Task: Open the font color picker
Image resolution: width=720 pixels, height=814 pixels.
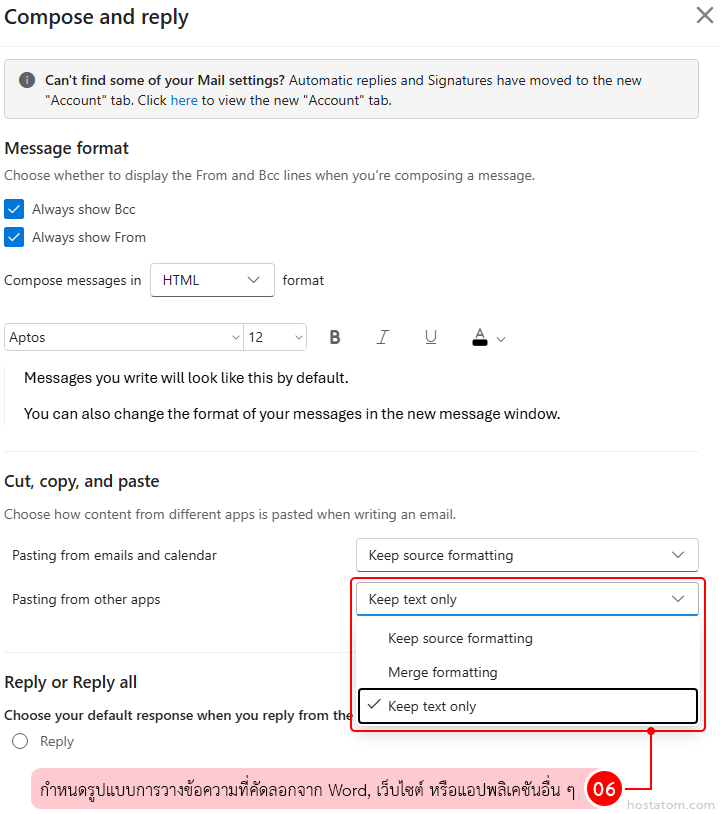Action: 479,337
